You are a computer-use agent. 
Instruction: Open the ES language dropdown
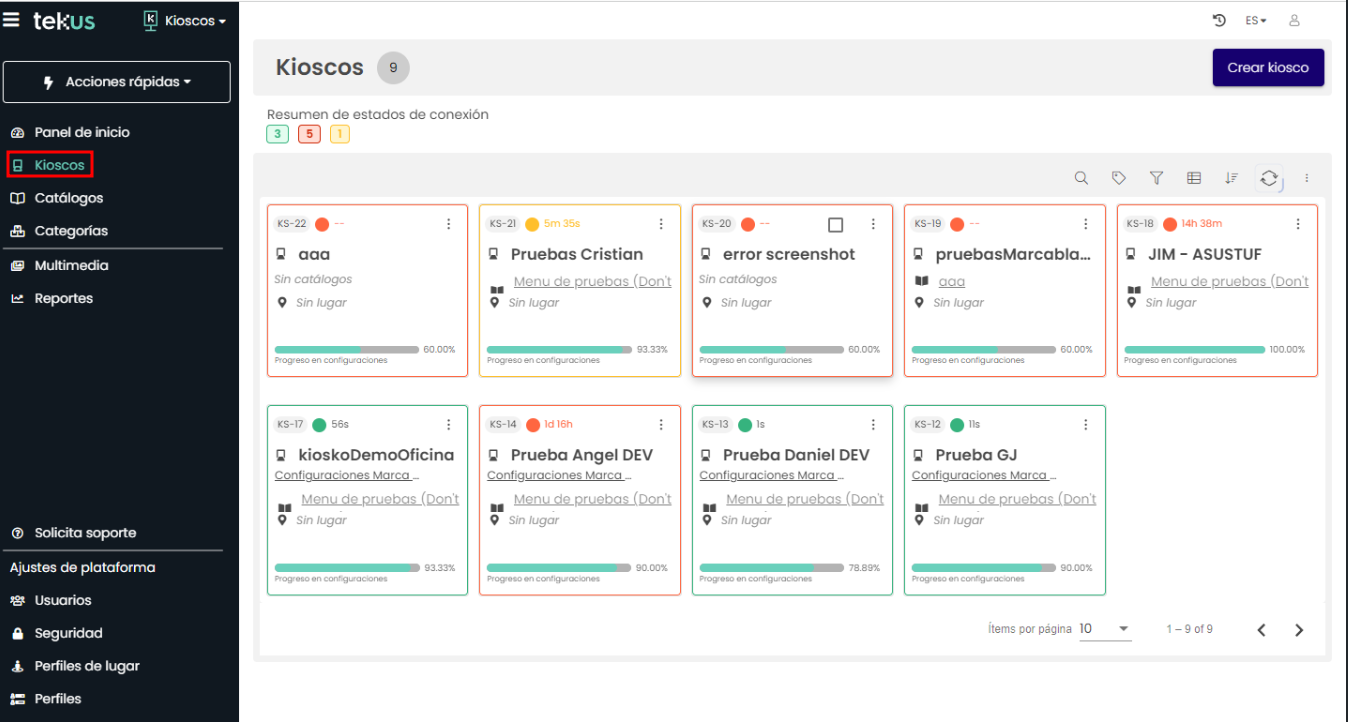[x=1256, y=20]
